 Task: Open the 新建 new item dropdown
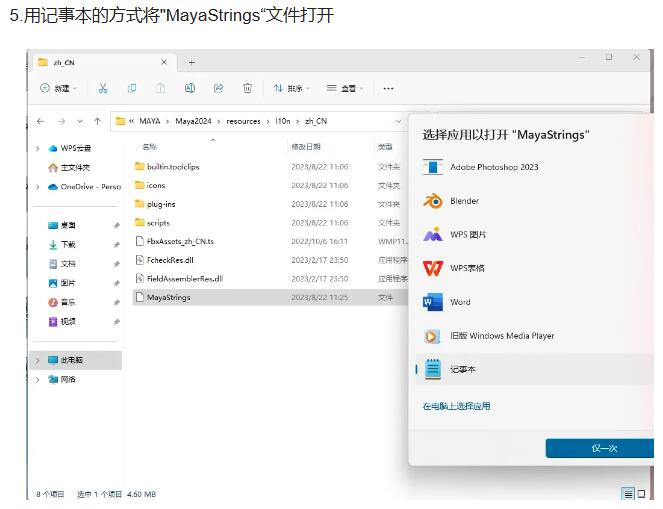click(x=59, y=88)
